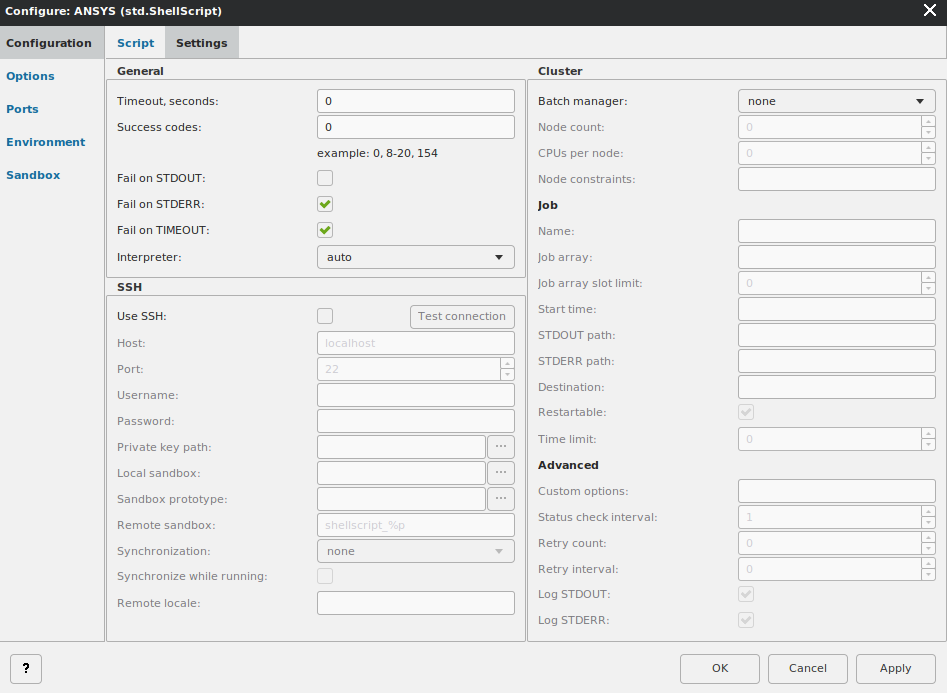Image resolution: width=947 pixels, height=693 pixels.
Task: Enable Fail on STDOUT checkbox
Action: tap(325, 178)
